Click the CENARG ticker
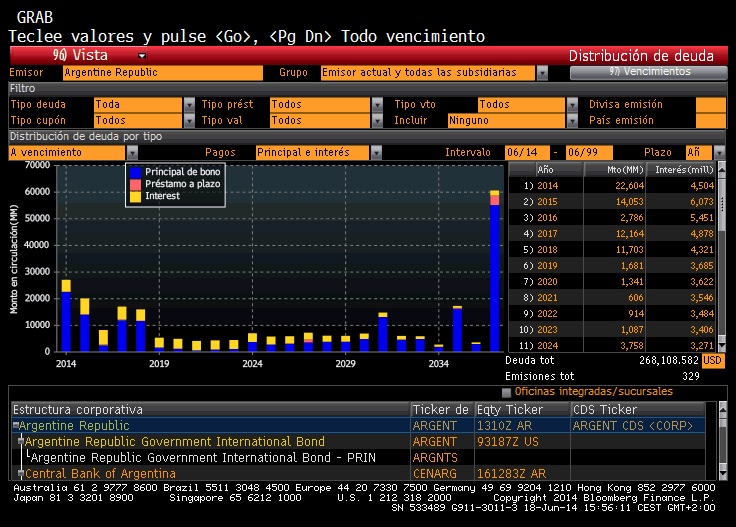The height and width of the screenshot is (527, 736). pyautogui.click(x=435, y=474)
